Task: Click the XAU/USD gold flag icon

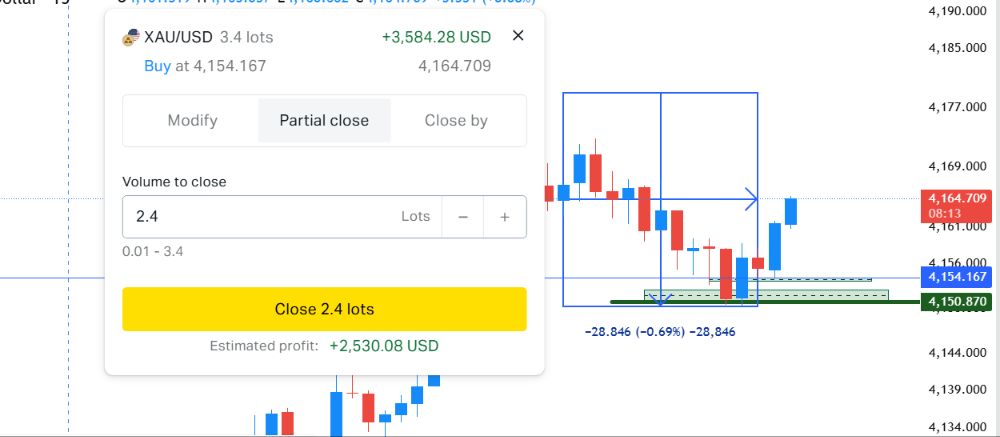Action: coord(131,38)
